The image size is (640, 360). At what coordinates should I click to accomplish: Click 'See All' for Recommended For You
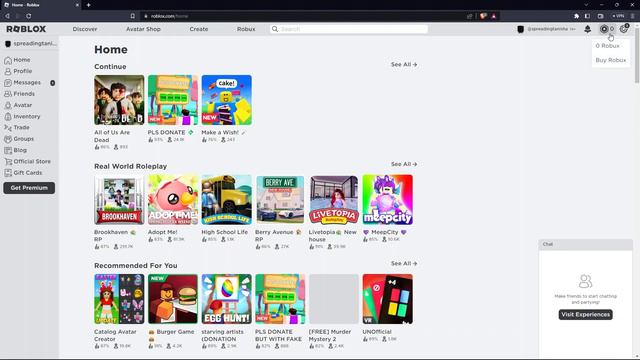point(404,263)
